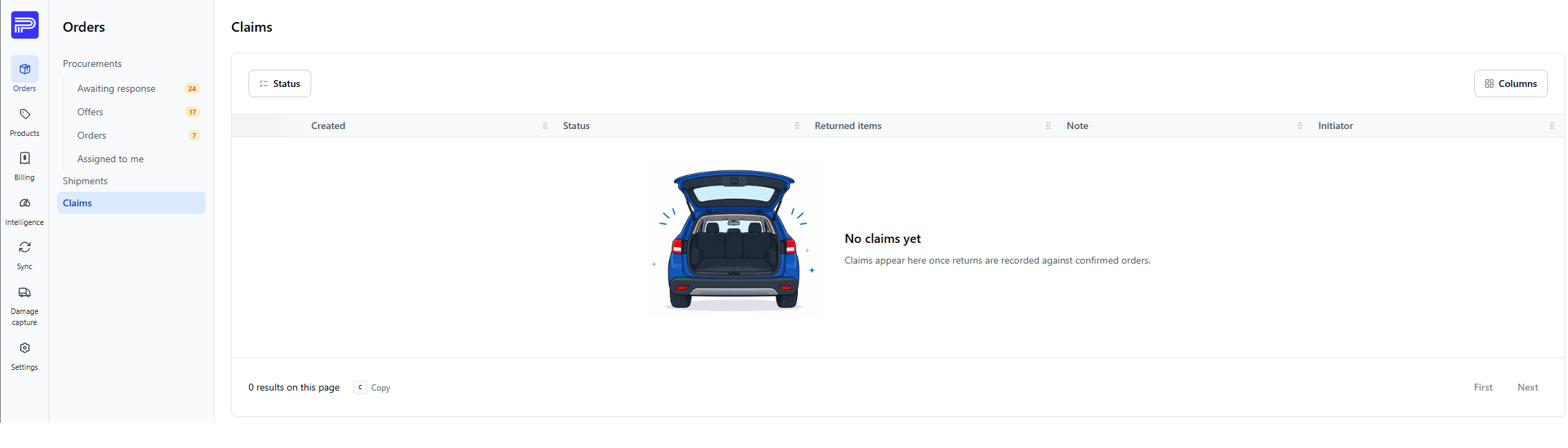Open Assigned to me
Viewport: 1568px width, 448px height.
(x=110, y=159)
